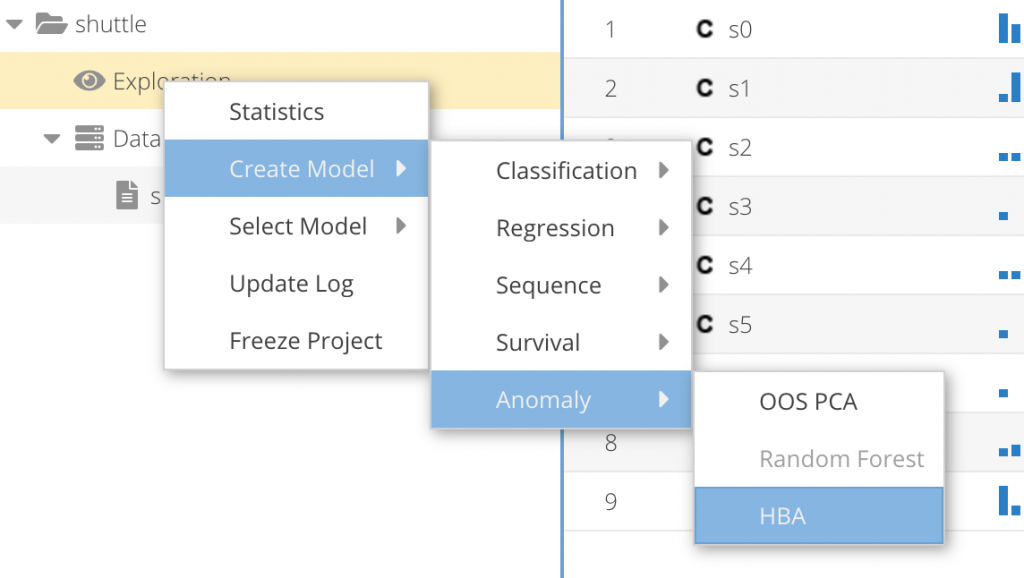
Task: Click the document icon on the dataset file
Action: pos(128,196)
